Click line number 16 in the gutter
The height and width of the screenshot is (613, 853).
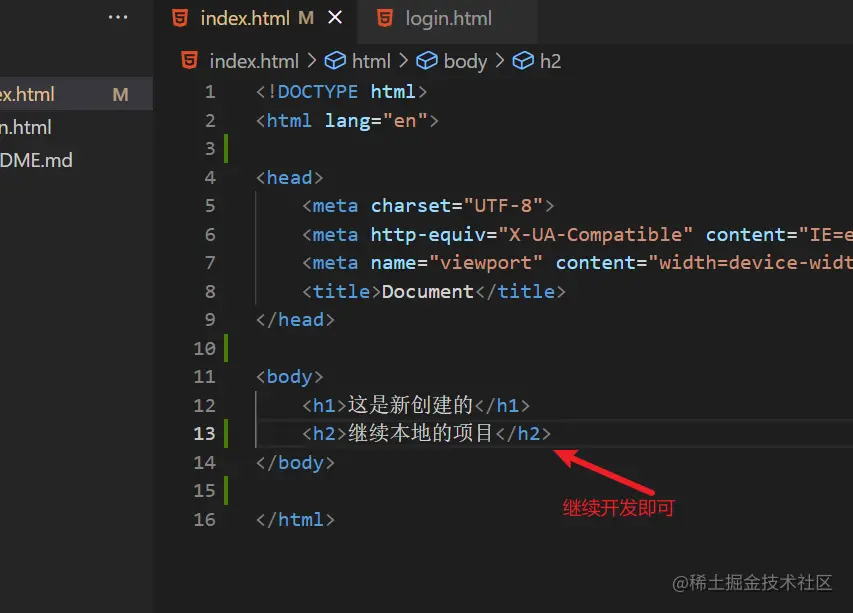pyautogui.click(x=205, y=519)
